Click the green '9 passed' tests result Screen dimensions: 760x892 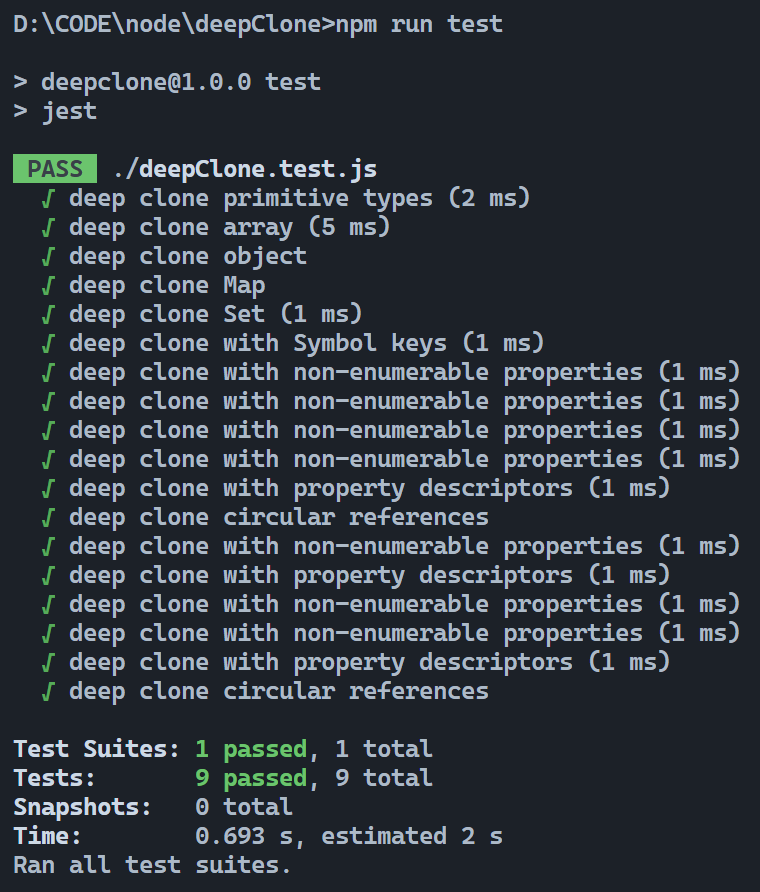pyautogui.click(x=251, y=777)
